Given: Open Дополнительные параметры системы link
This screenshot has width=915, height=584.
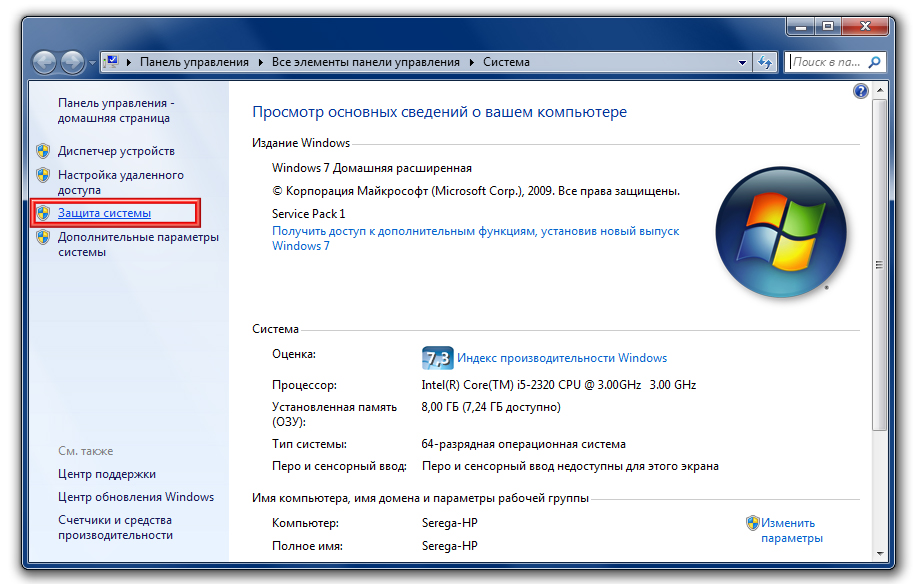Looking at the screenshot, I should click(x=138, y=244).
